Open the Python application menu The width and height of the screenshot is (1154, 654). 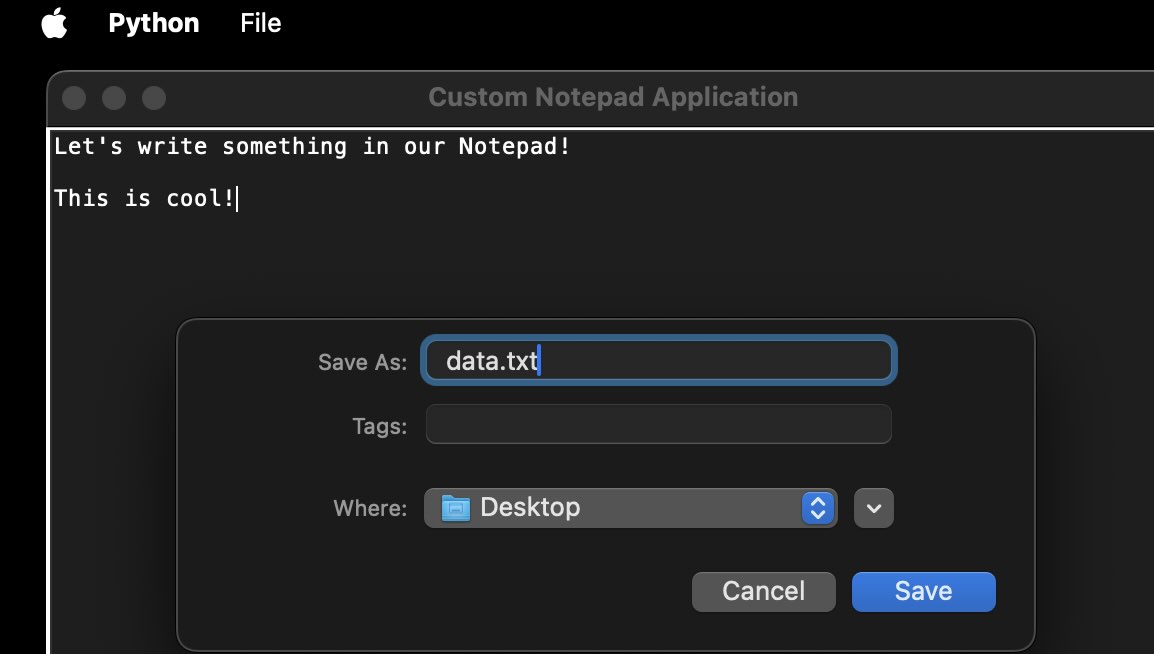[x=153, y=24]
